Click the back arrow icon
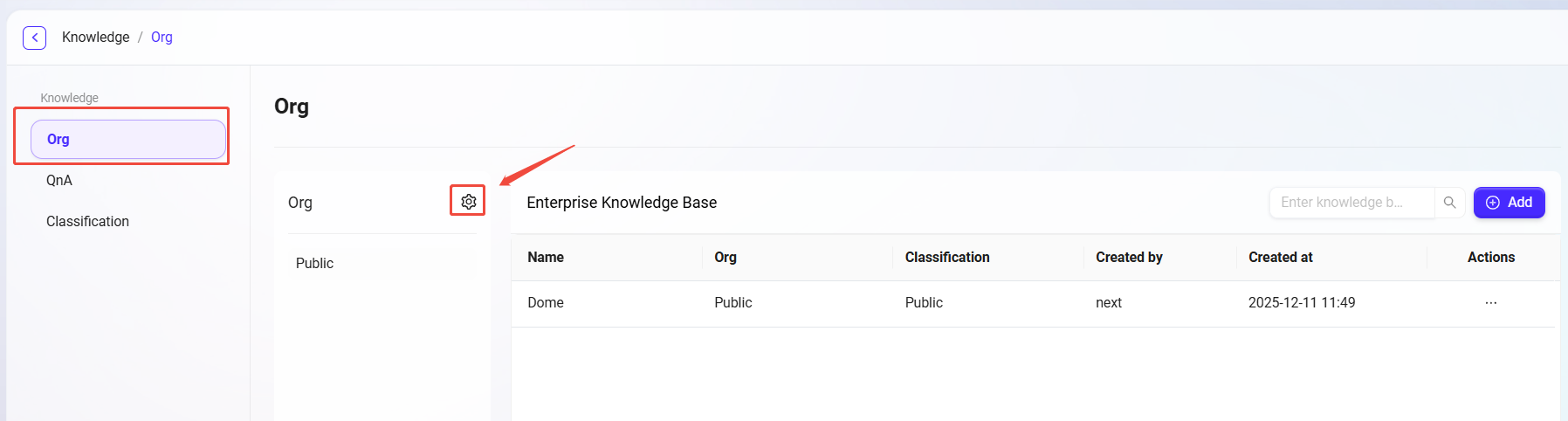The width and height of the screenshot is (1568, 421). tap(34, 38)
